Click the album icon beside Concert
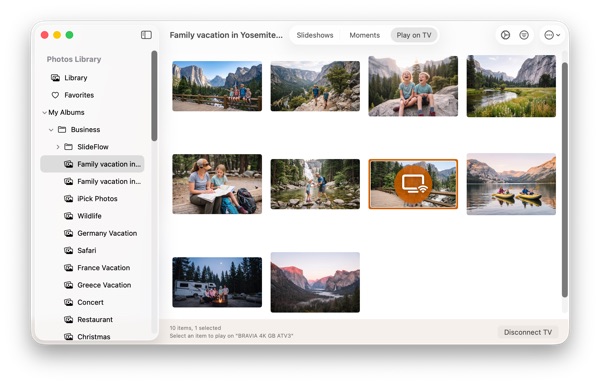The height and width of the screenshot is (385, 600). point(68,302)
